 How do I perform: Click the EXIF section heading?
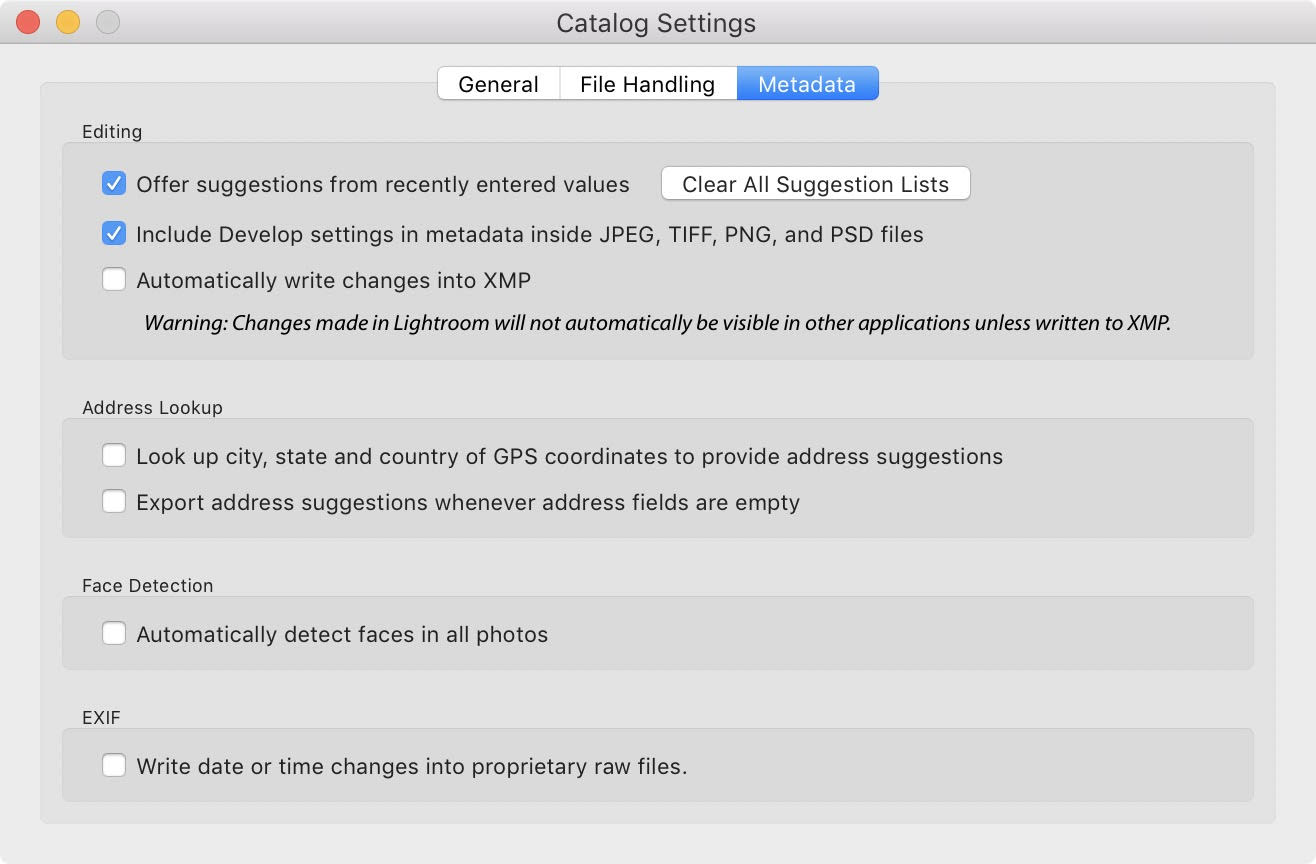101,718
